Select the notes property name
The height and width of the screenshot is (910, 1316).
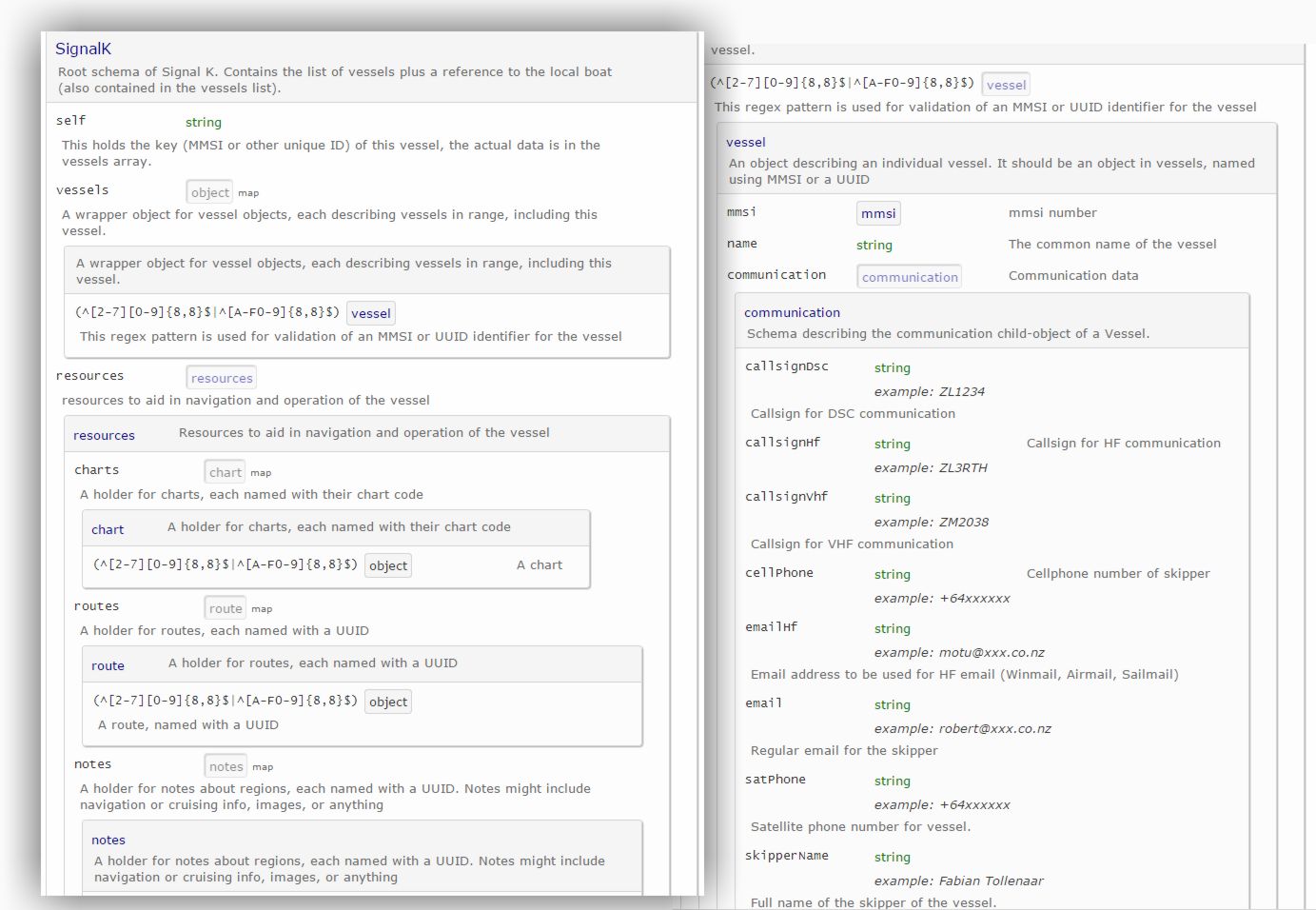tap(92, 763)
